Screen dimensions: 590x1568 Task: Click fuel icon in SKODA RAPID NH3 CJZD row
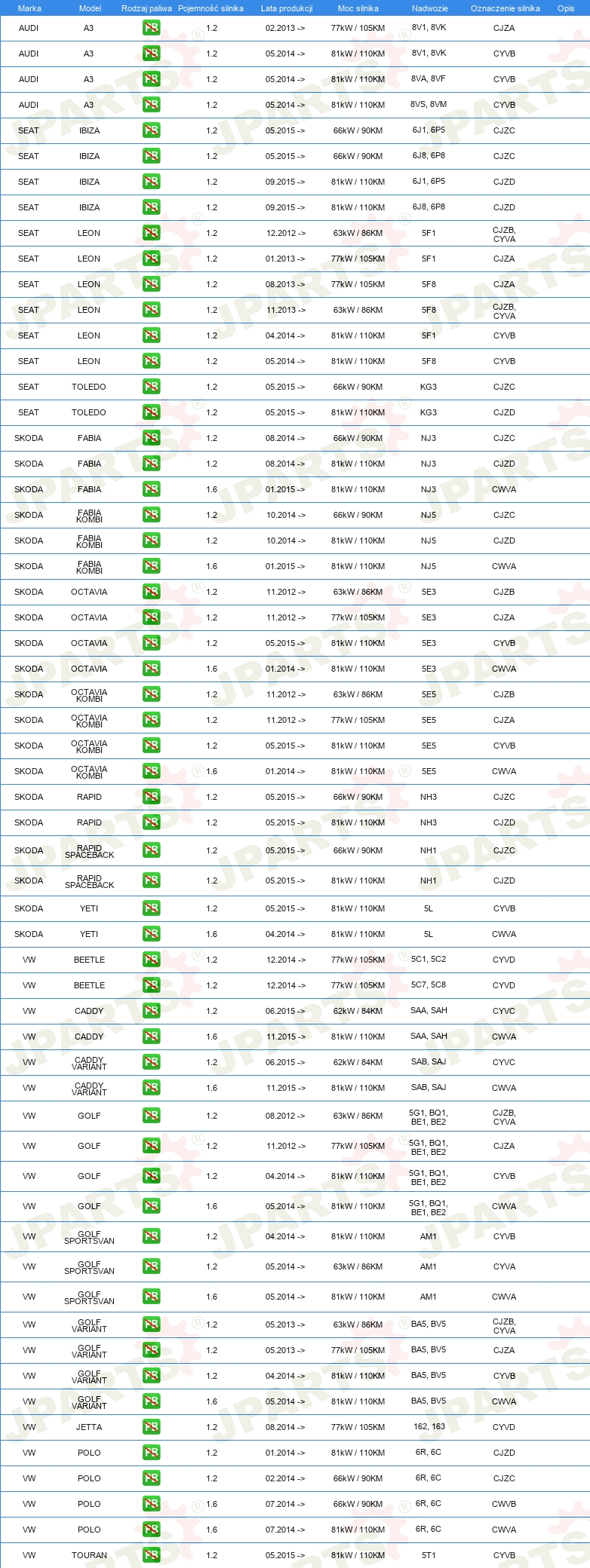point(151,822)
